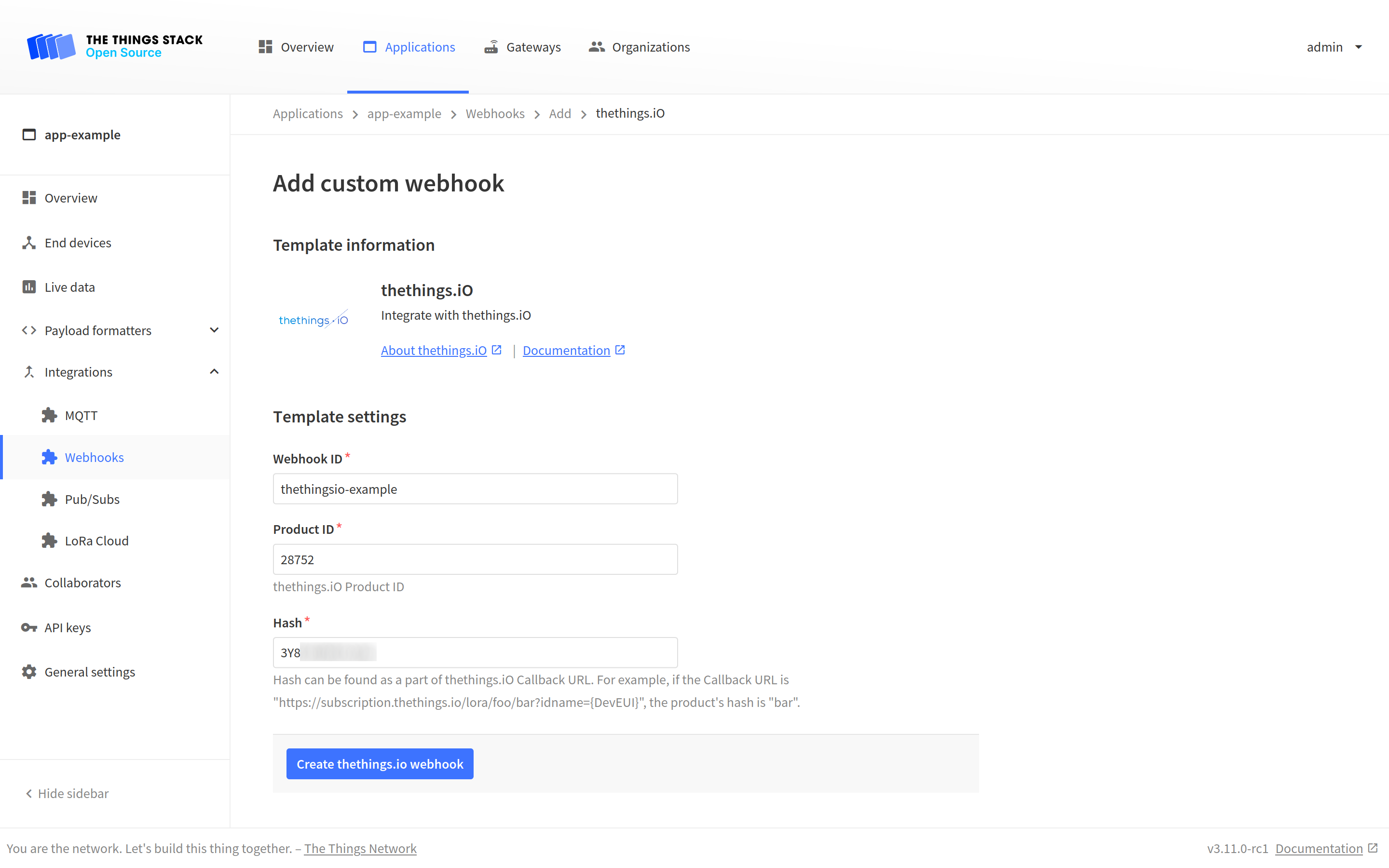The width and height of the screenshot is (1389, 868).
Task: Click the Payload formatters icon in sidebar
Action: click(x=28, y=330)
